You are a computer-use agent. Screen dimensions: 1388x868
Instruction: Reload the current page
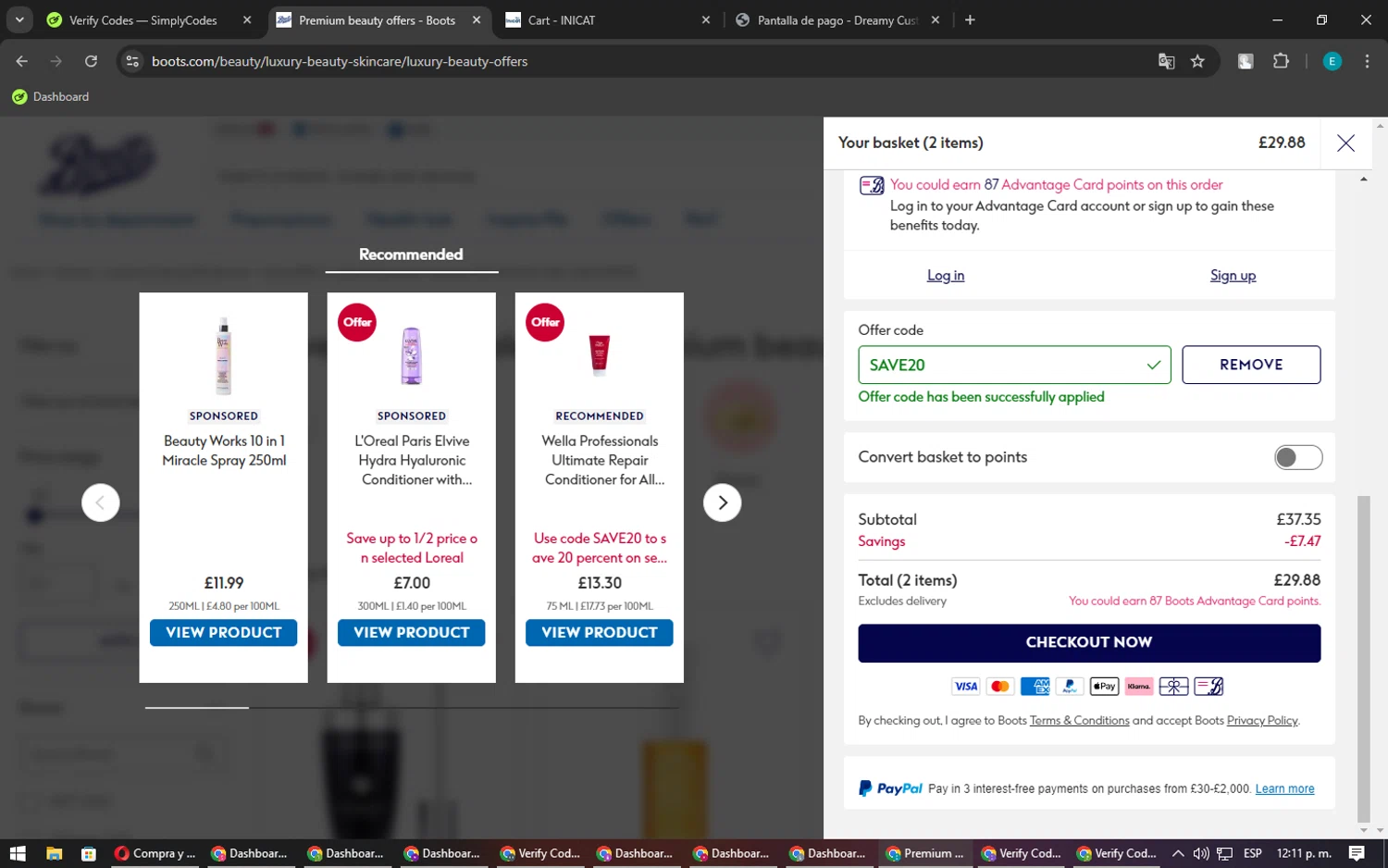pyautogui.click(x=91, y=61)
